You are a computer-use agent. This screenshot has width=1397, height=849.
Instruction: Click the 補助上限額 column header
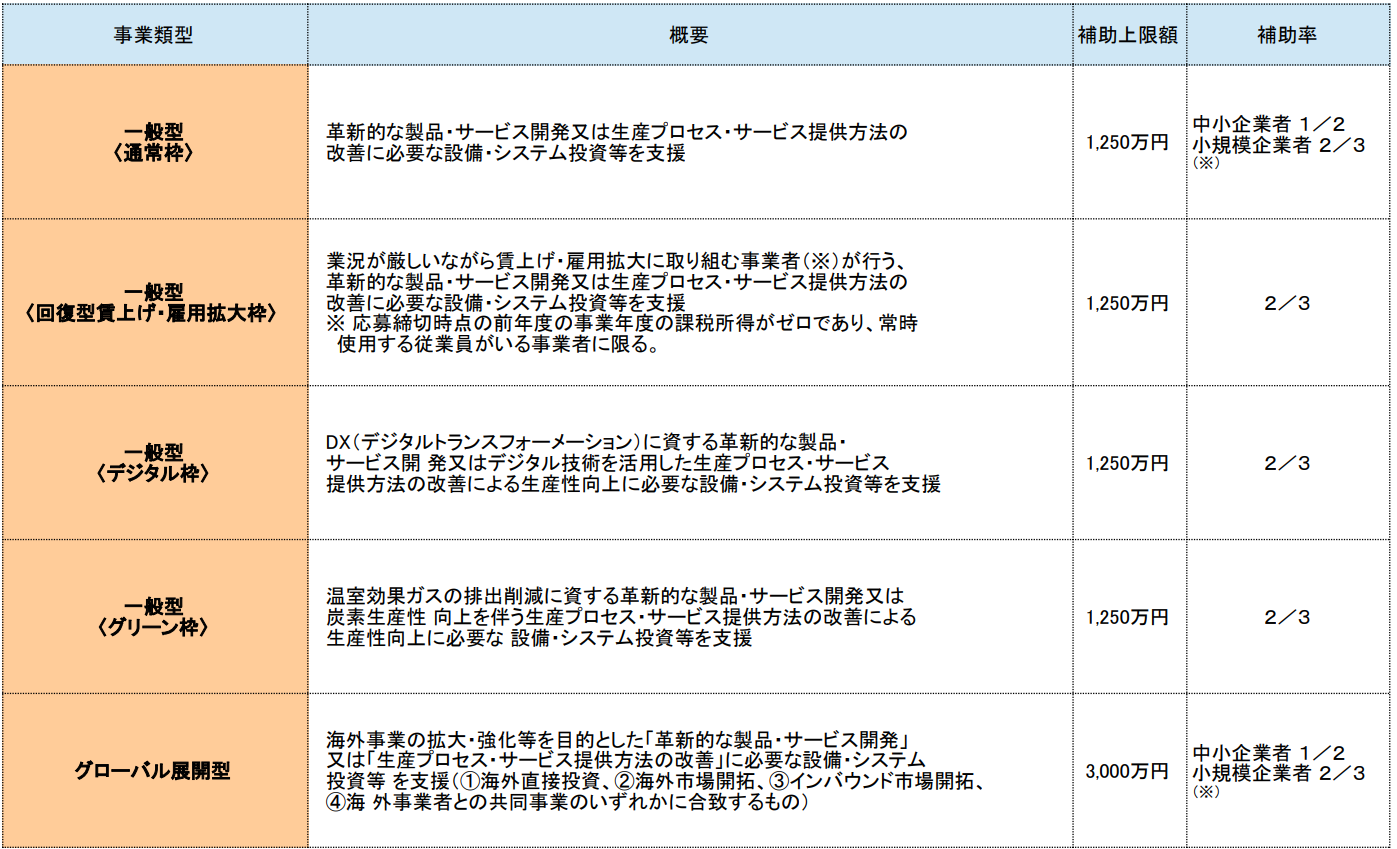1131,32
